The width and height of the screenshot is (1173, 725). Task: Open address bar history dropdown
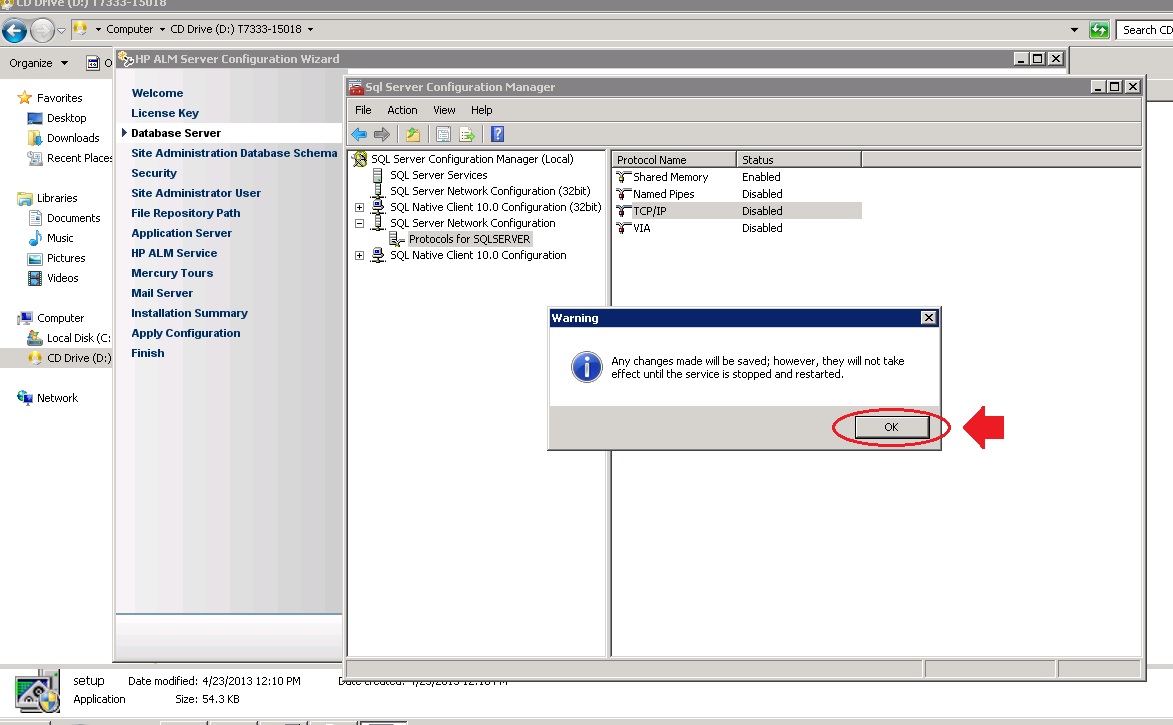(1074, 30)
